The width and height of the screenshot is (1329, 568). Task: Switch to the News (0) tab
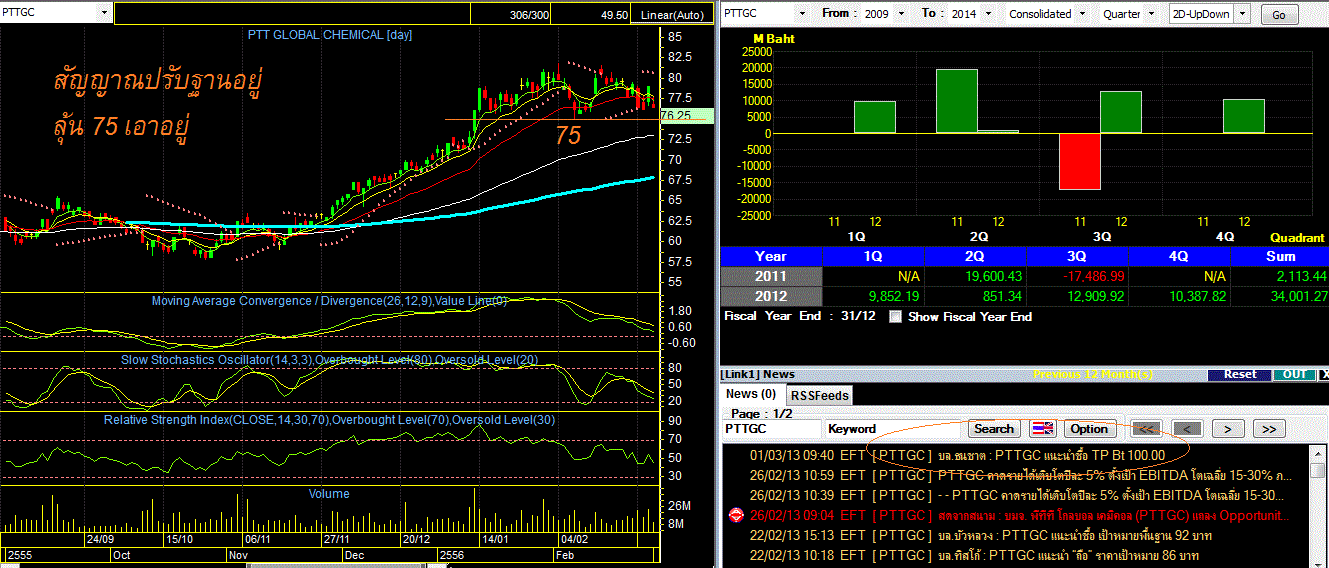[x=751, y=394]
